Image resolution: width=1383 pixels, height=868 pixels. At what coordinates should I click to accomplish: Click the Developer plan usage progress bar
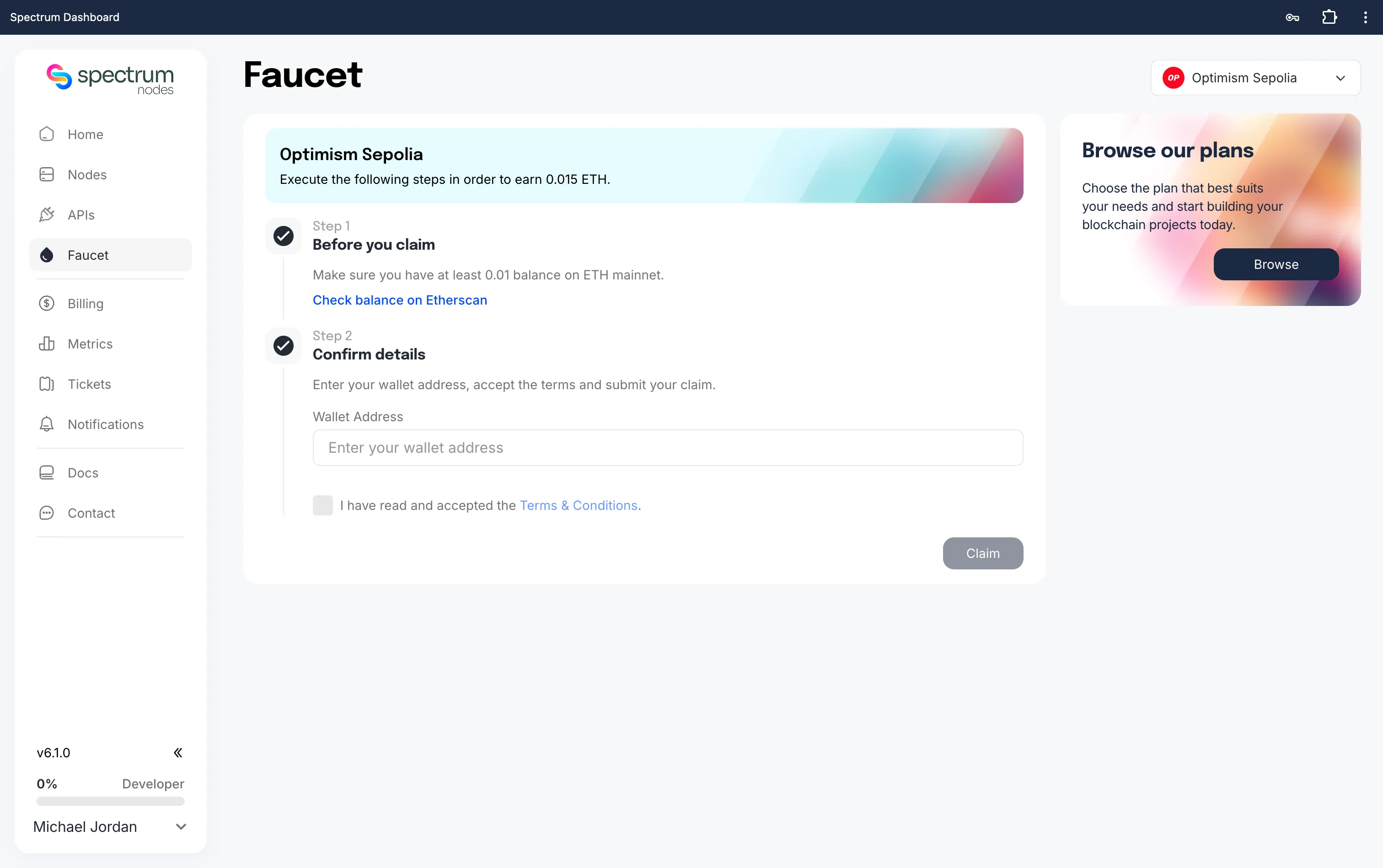(x=110, y=801)
